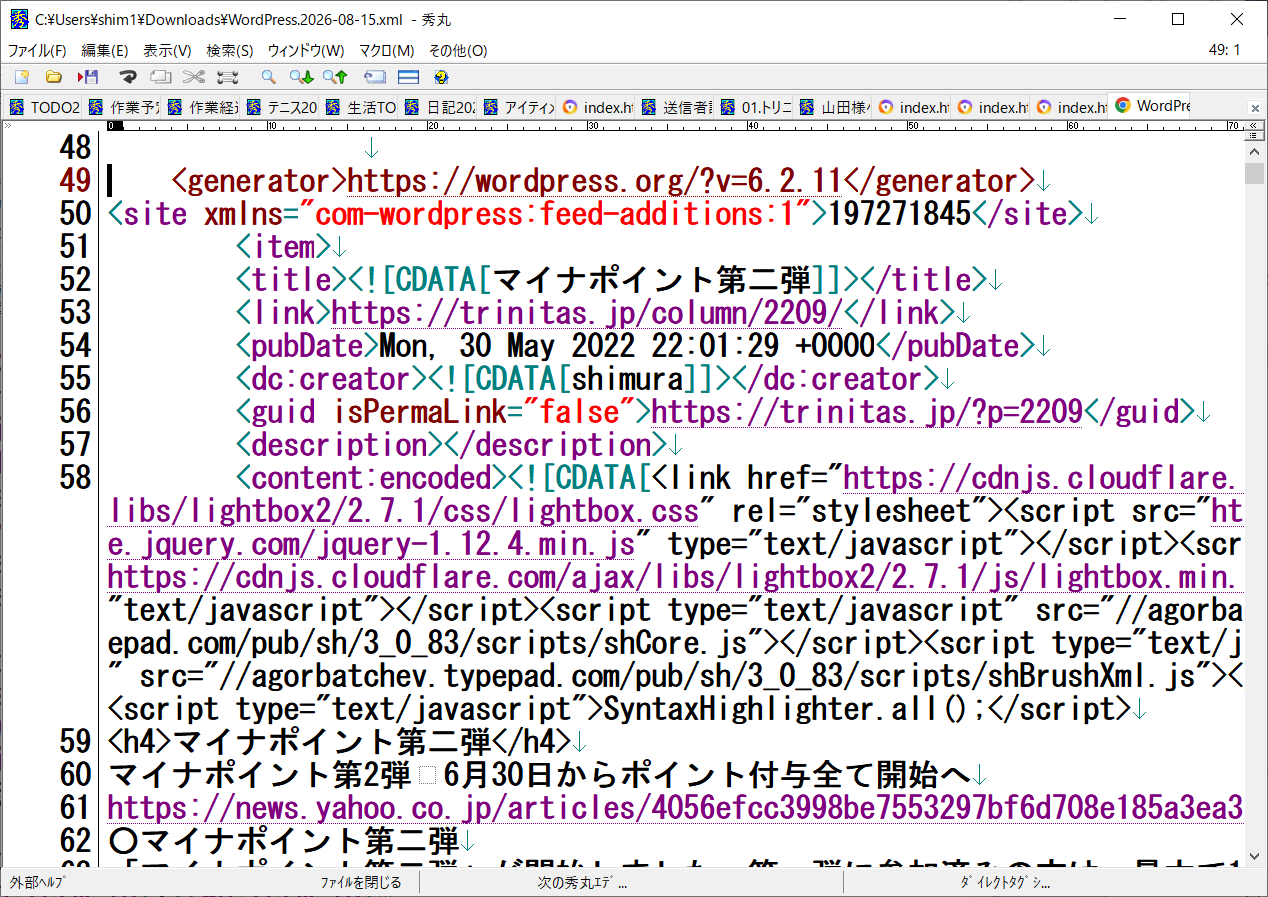Cut selection using scissors icon
This screenshot has width=1268, height=897.
pyautogui.click(x=194, y=76)
